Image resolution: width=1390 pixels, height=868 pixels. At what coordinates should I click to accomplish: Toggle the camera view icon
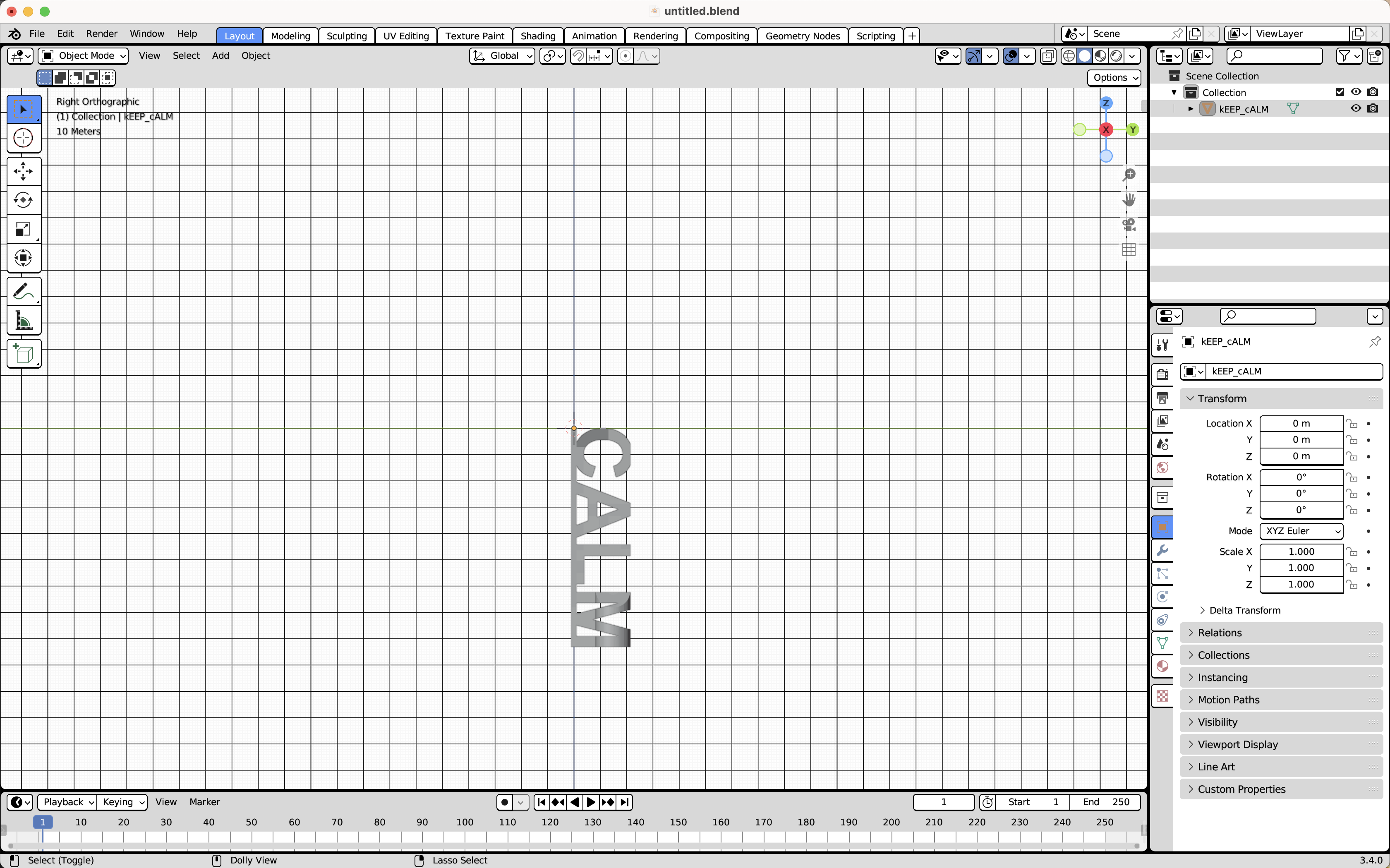[1129, 225]
